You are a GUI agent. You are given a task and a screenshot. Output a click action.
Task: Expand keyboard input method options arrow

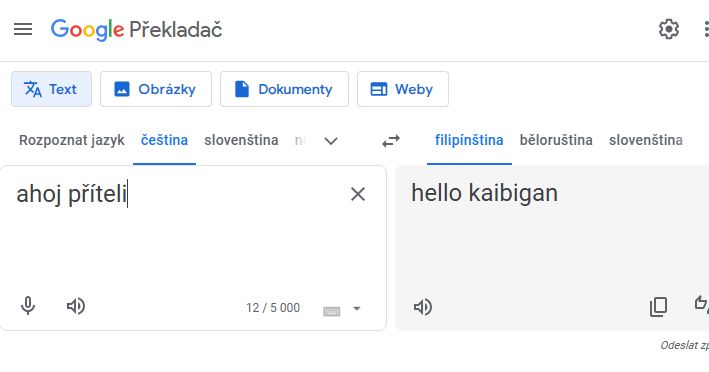[357, 309]
